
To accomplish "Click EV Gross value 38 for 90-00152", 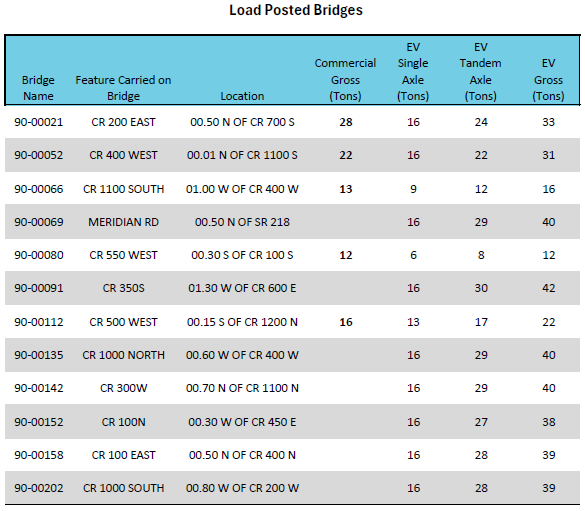I will 549,422.
